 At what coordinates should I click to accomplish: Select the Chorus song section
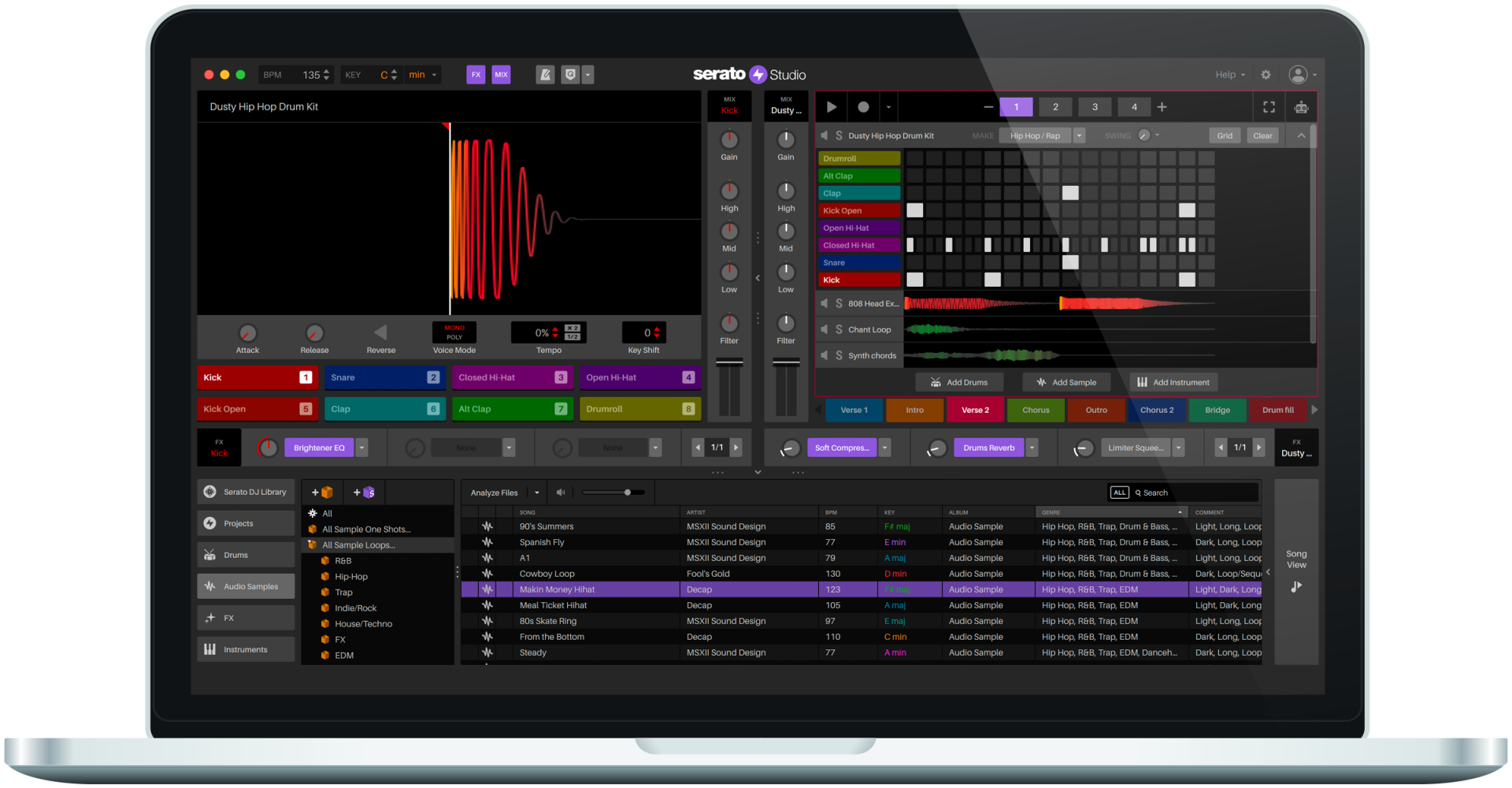(1036, 410)
